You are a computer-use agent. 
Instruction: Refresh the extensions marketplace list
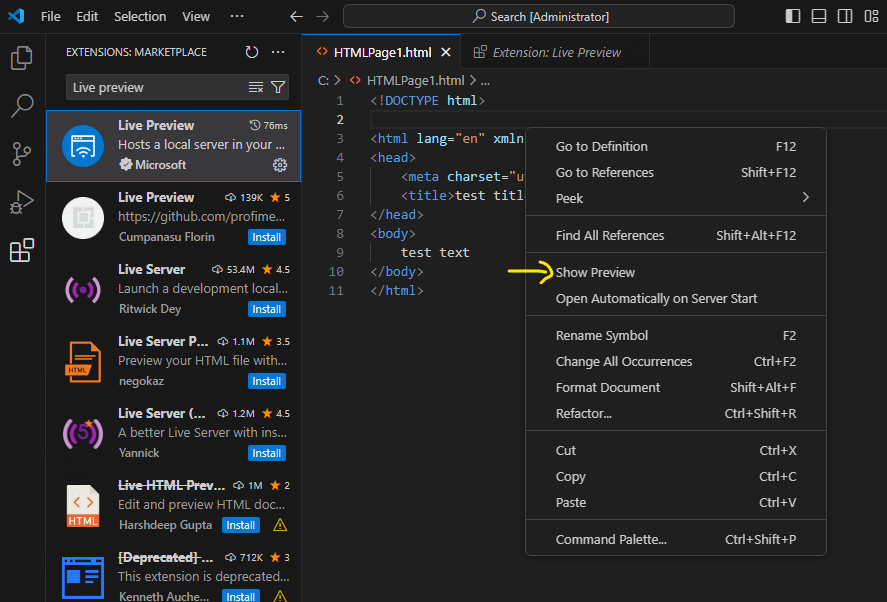point(252,52)
